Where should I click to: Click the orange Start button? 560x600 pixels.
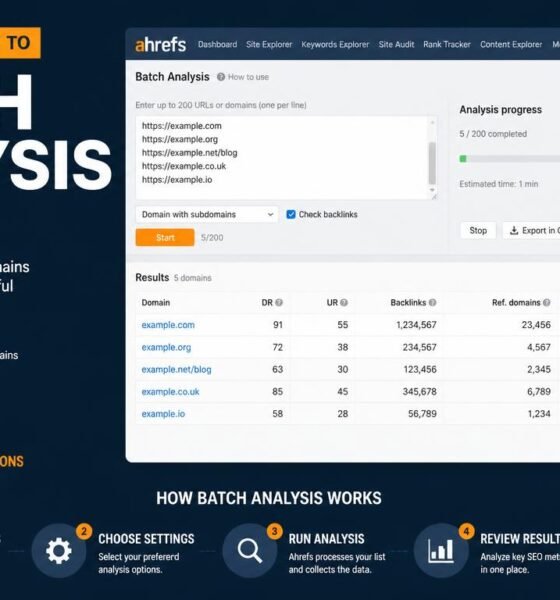pos(165,238)
